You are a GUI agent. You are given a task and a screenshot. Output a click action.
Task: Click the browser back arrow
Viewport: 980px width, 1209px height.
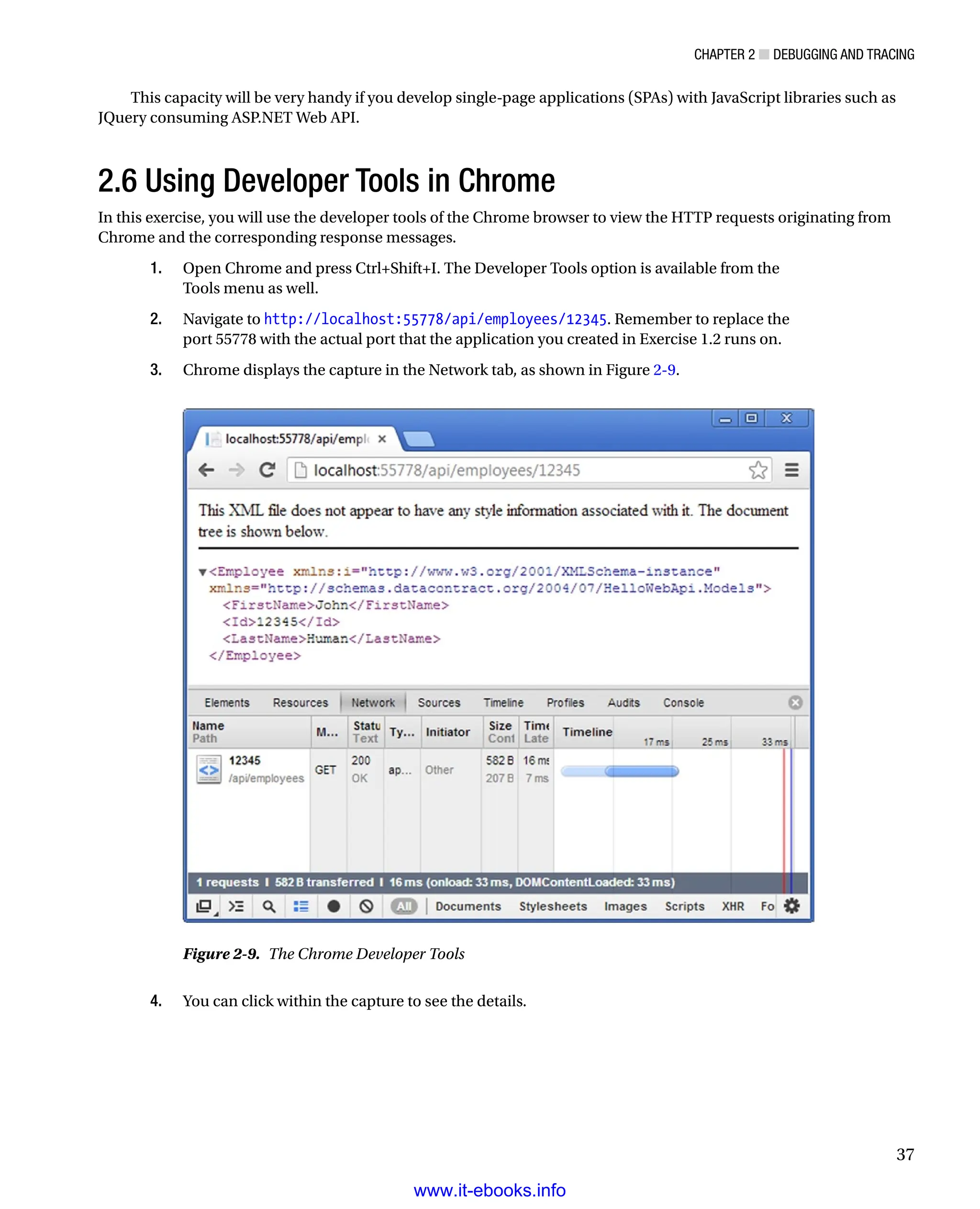(207, 470)
